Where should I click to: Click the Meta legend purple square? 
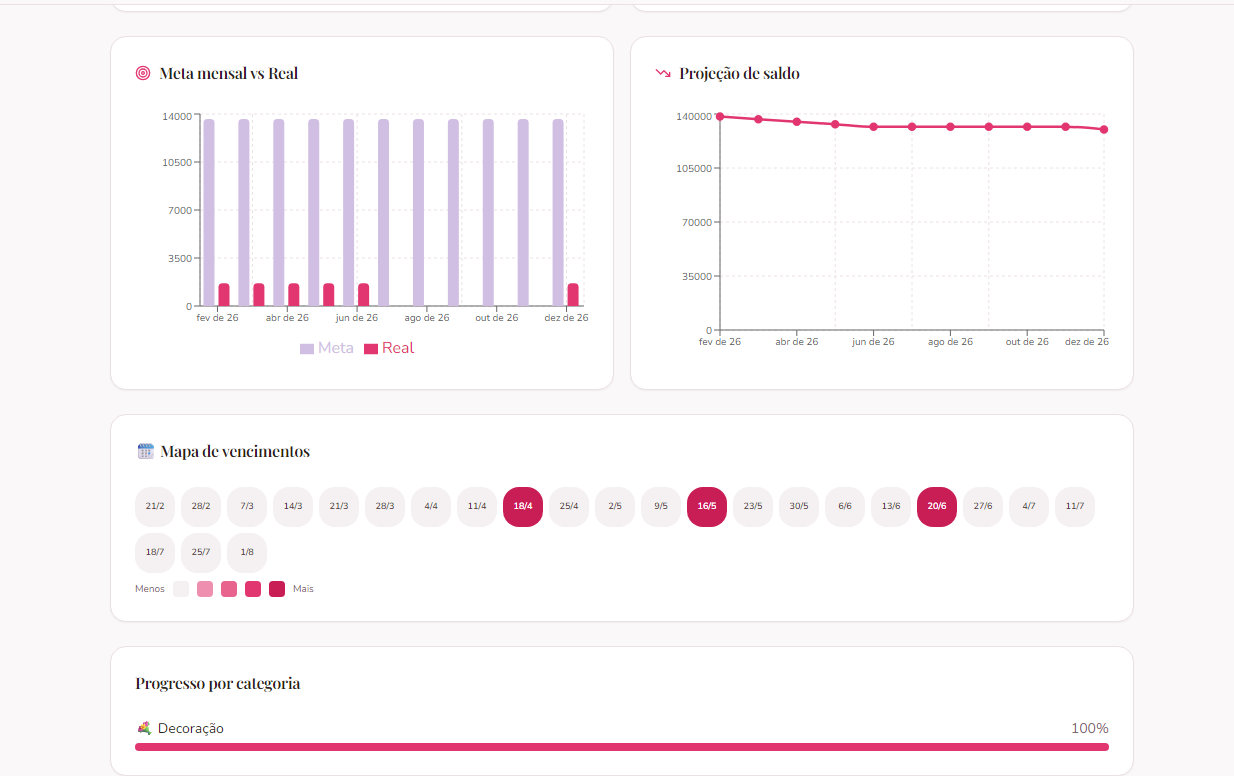[307, 349]
